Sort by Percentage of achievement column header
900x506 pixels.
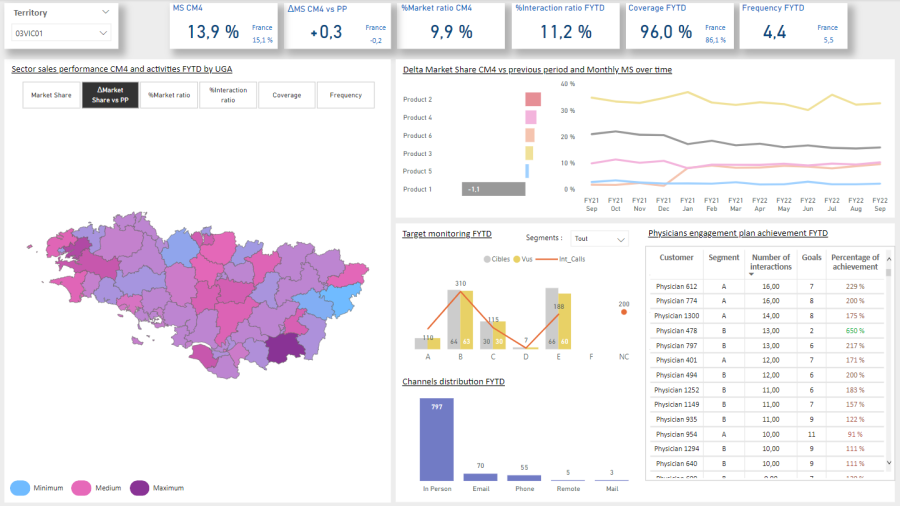[854, 262]
